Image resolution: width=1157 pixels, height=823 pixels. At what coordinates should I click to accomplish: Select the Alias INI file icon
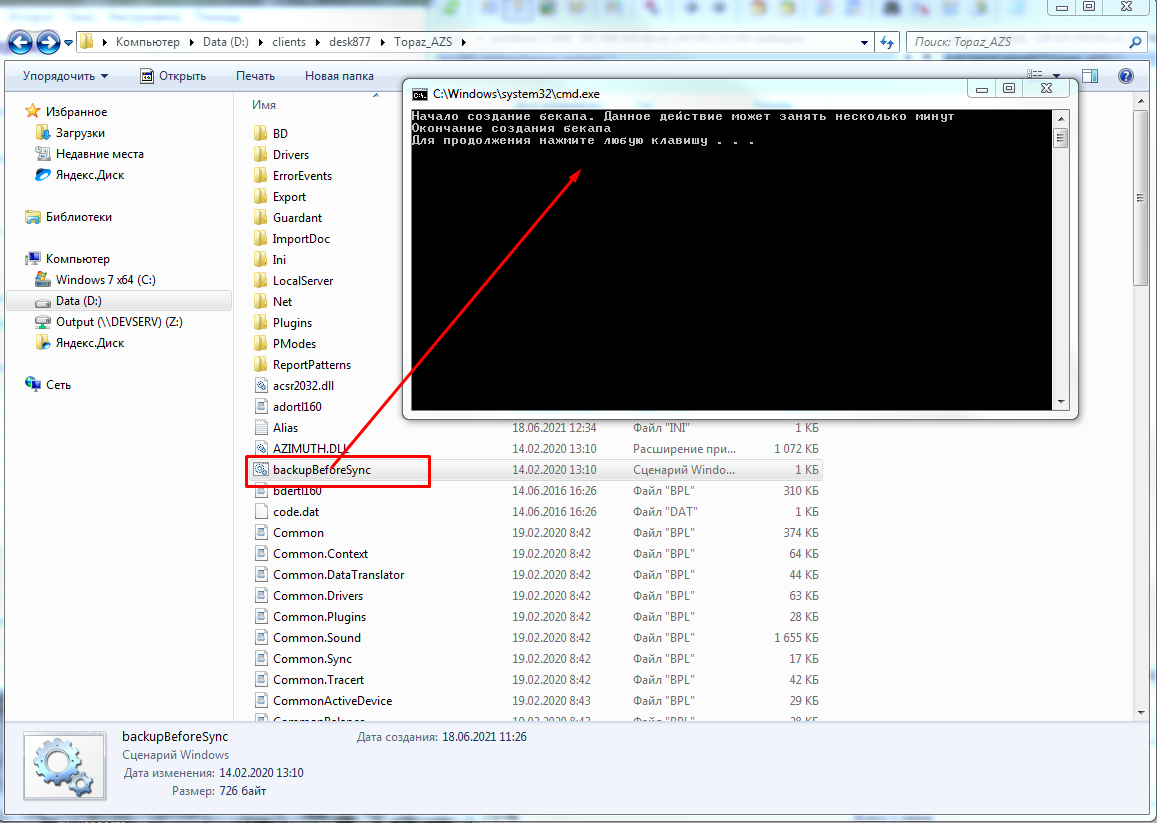coord(260,427)
